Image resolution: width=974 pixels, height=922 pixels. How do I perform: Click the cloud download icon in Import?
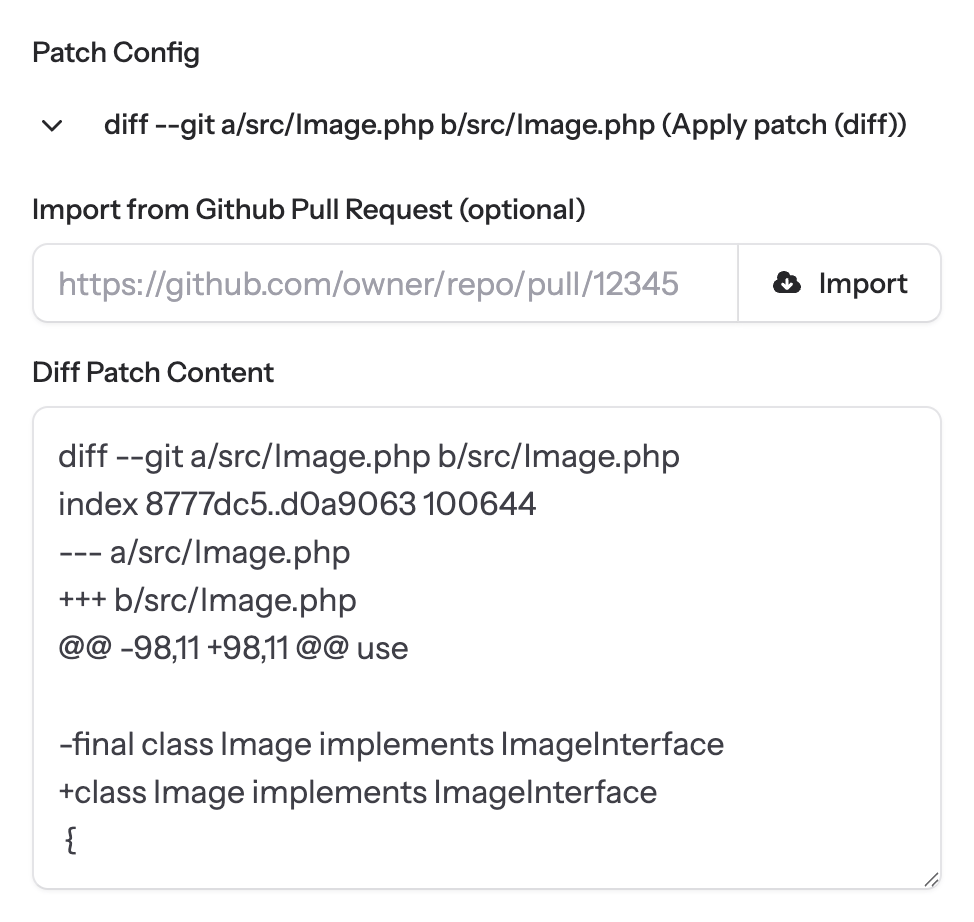click(x=786, y=283)
